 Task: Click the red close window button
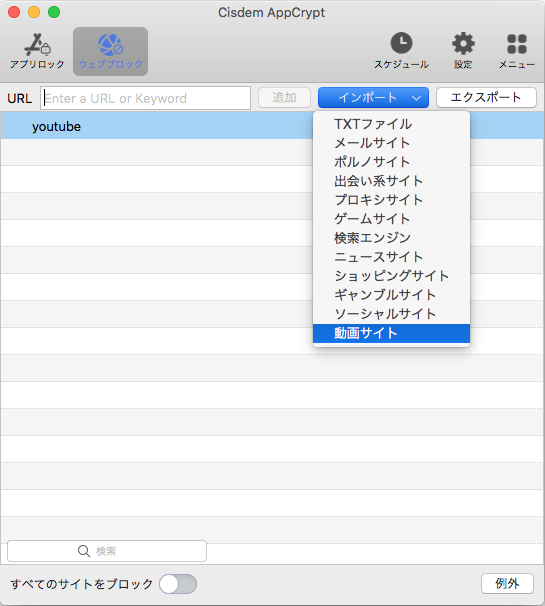(x=14, y=12)
